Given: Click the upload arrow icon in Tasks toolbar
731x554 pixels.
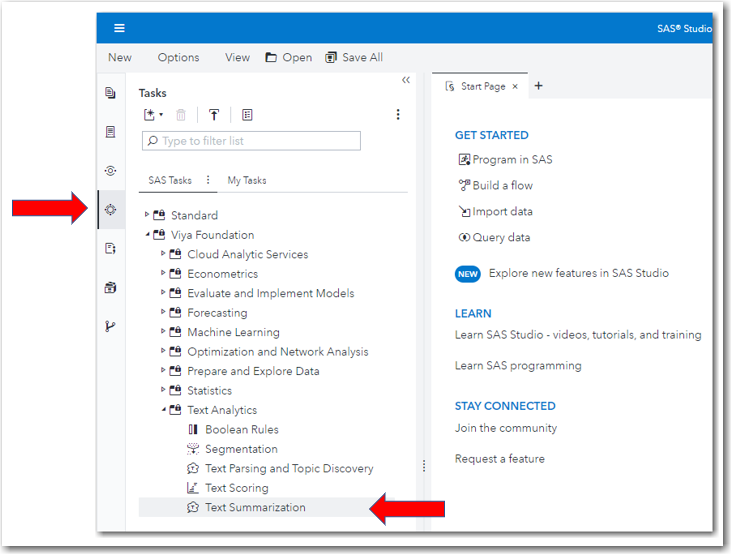Looking at the screenshot, I should tap(214, 115).
